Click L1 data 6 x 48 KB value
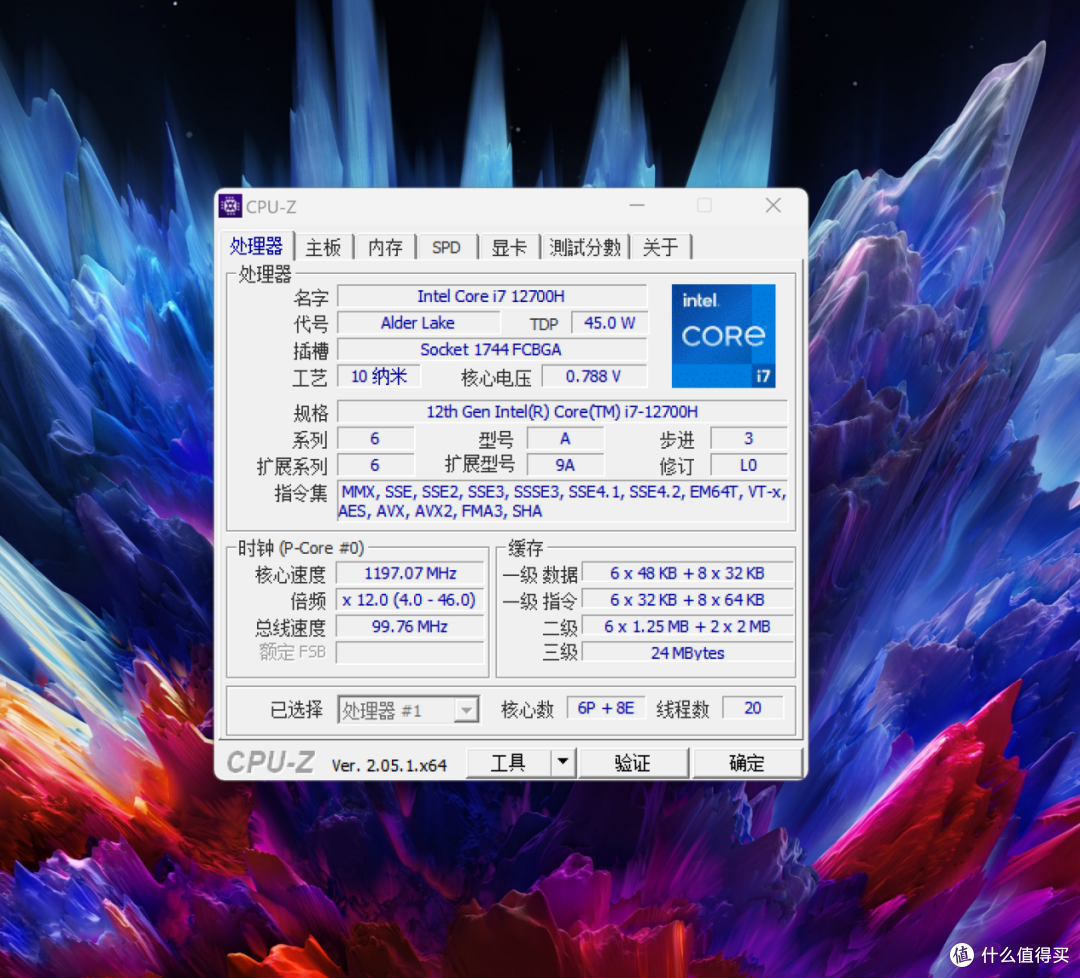Viewport: 1080px width, 978px height. [687, 573]
